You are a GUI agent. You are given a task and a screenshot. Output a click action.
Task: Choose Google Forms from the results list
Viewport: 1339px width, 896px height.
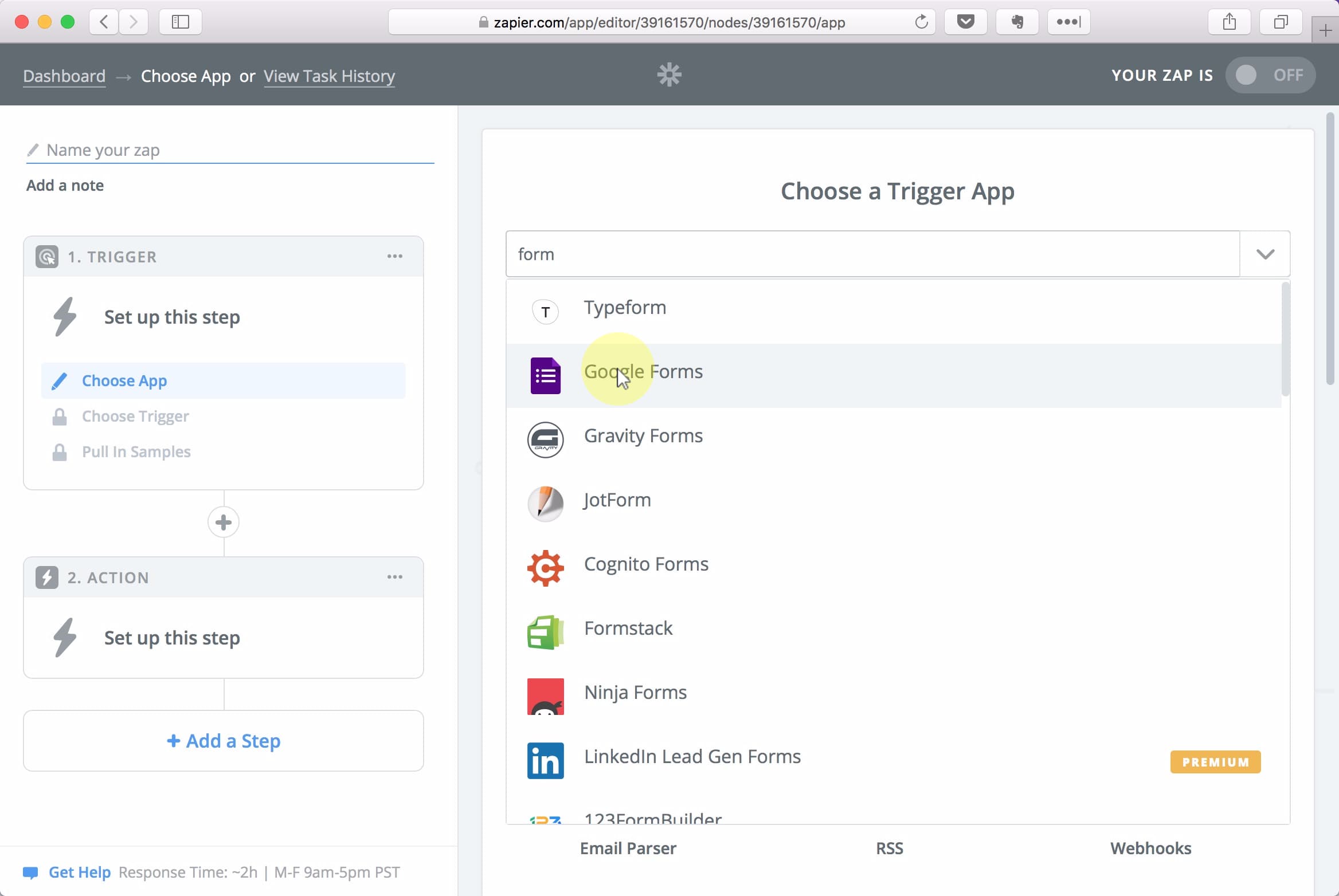tap(894, 376)
